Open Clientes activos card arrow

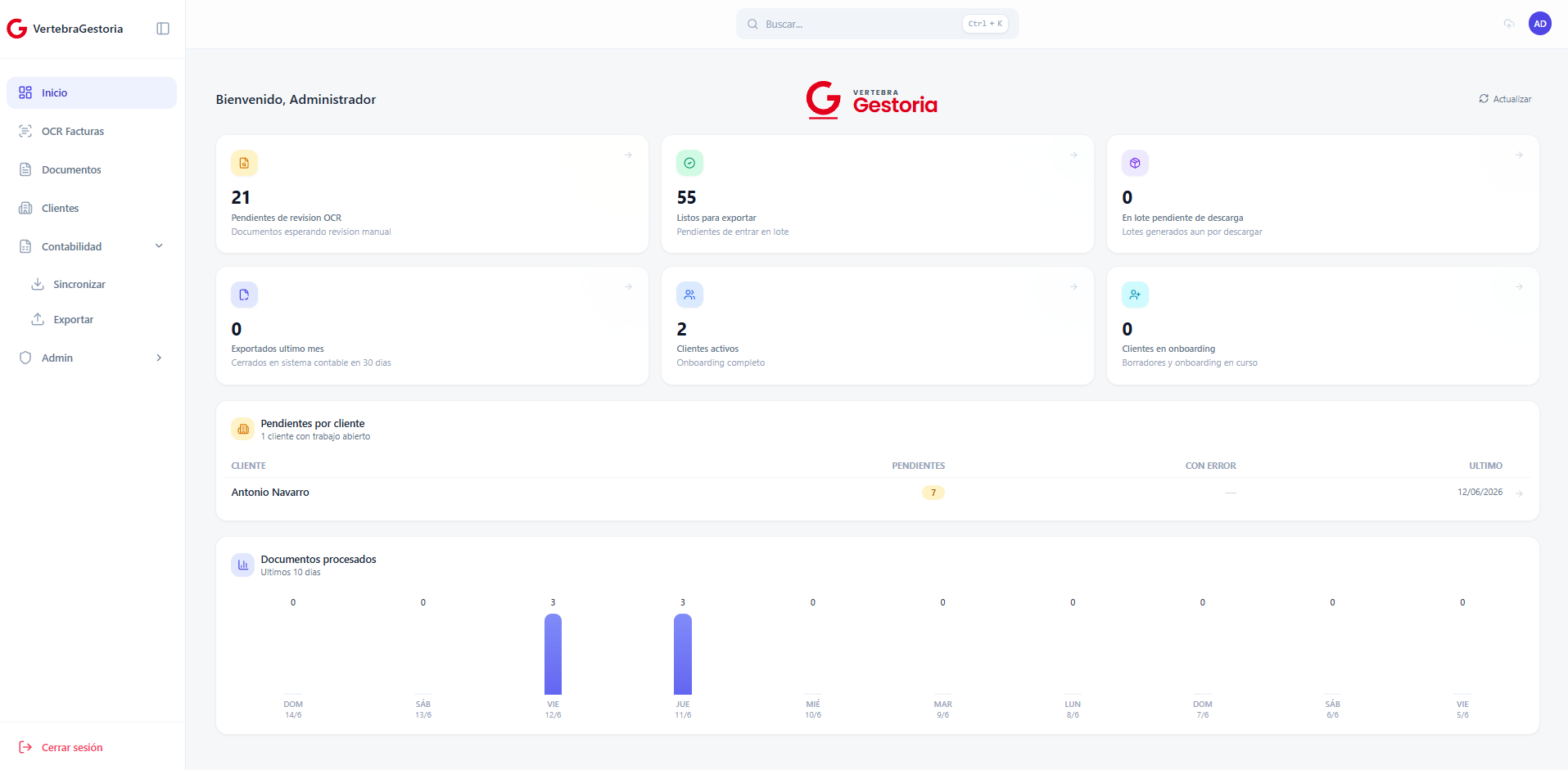point(1074,286)
